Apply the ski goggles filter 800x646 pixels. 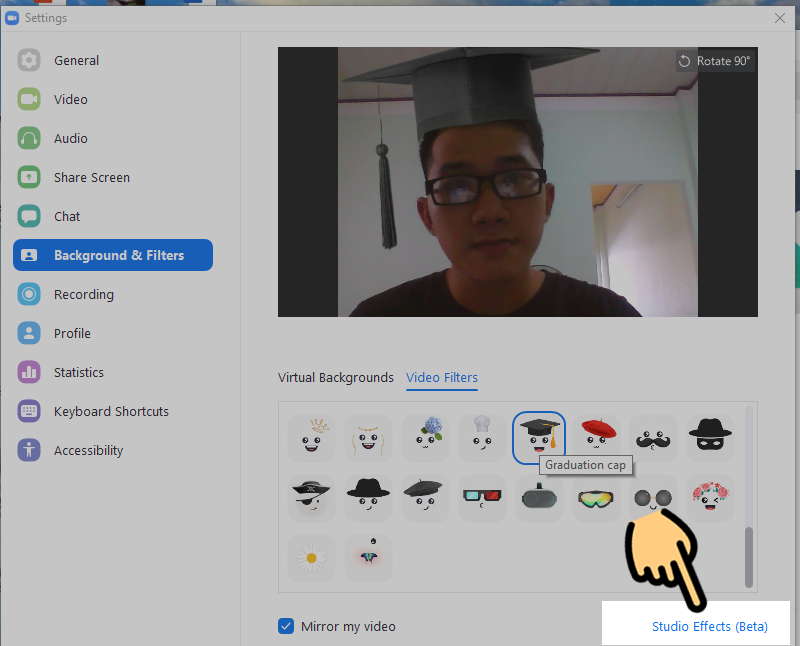pyautogui.click(x=597, y=497)
